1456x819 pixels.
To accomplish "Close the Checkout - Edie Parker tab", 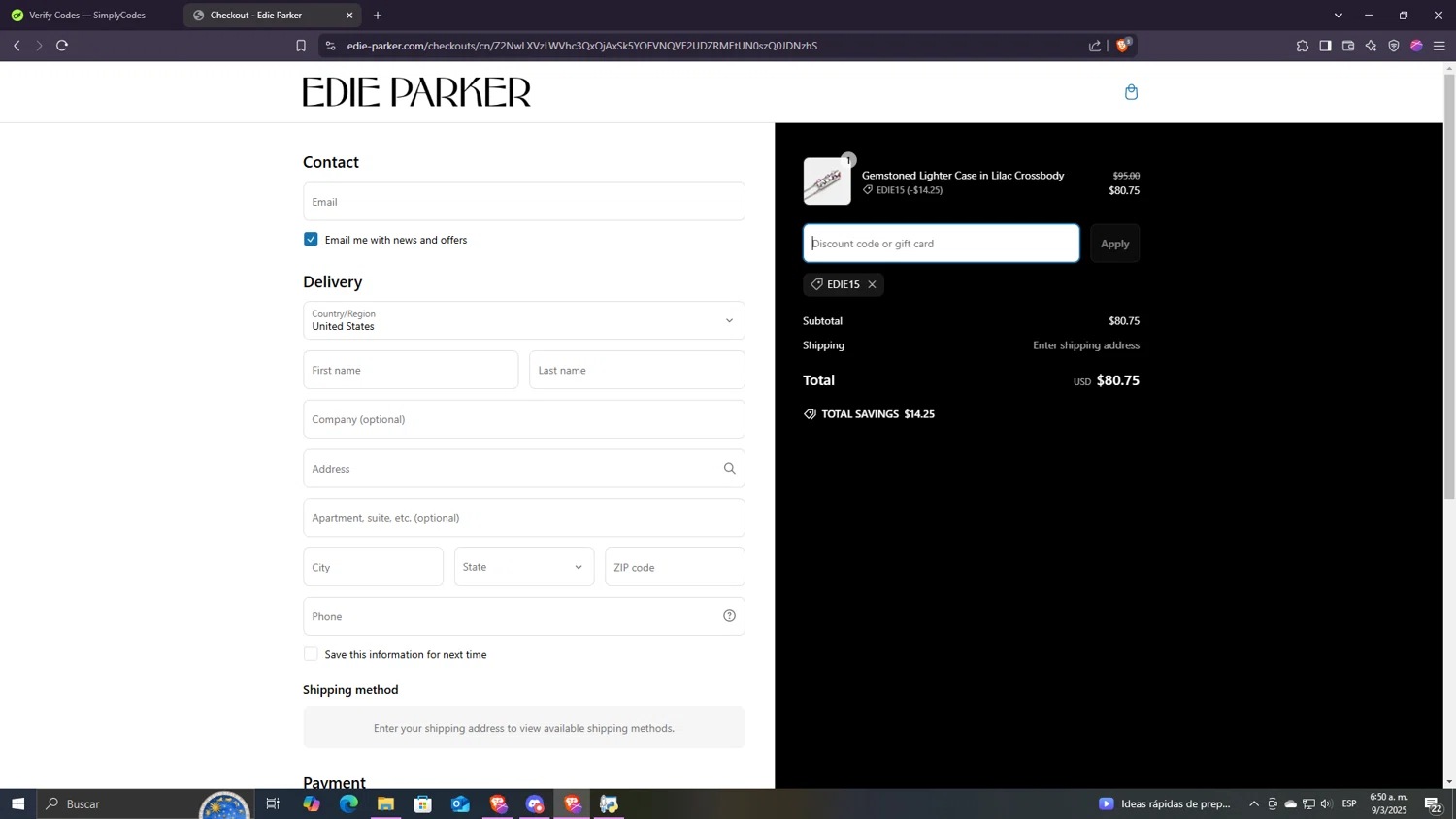I will click(349, 16).
